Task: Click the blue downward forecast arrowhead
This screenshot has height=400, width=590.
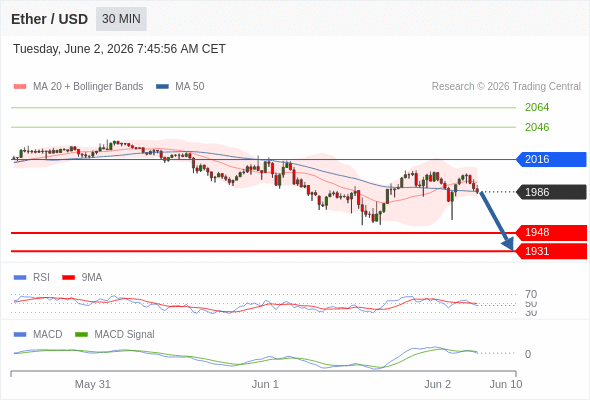Action: 508,244
